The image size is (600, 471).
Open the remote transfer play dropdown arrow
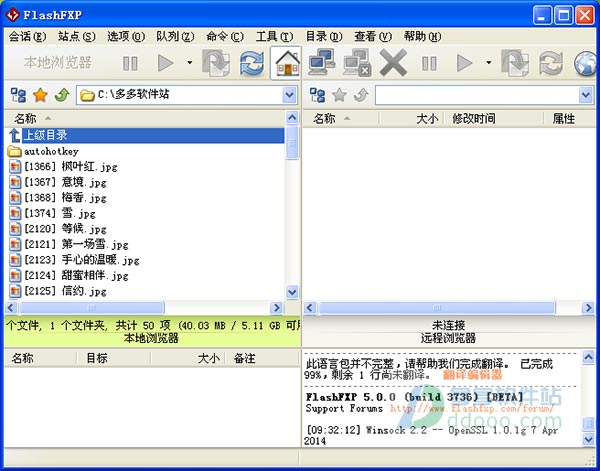coord(489,62)
